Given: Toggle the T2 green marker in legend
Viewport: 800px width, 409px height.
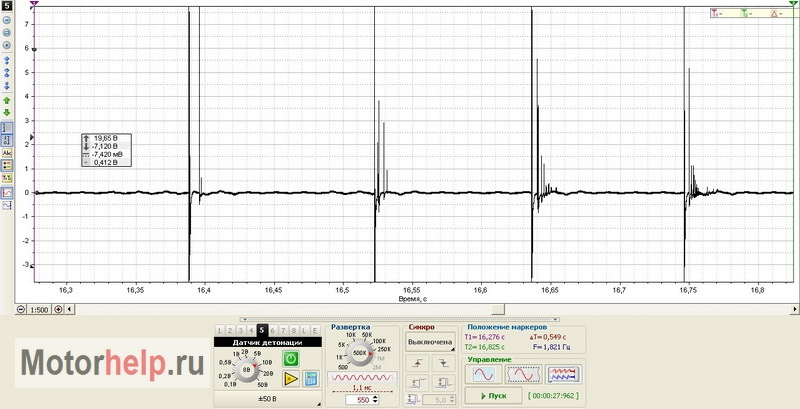Looking at the screenshot, I should (746, 14).
